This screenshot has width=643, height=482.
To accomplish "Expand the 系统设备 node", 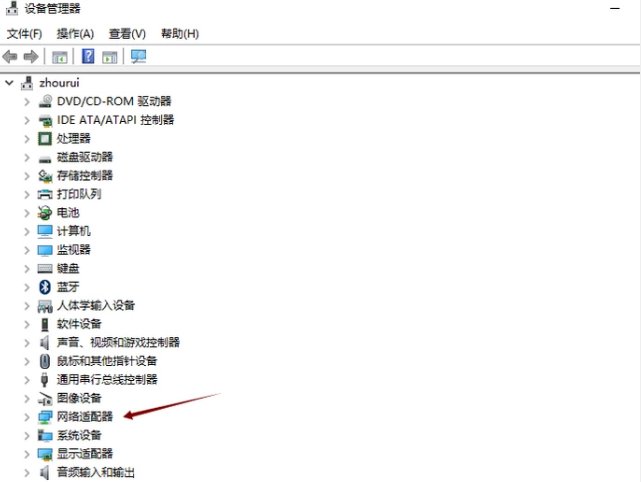I will click(27, 436).
